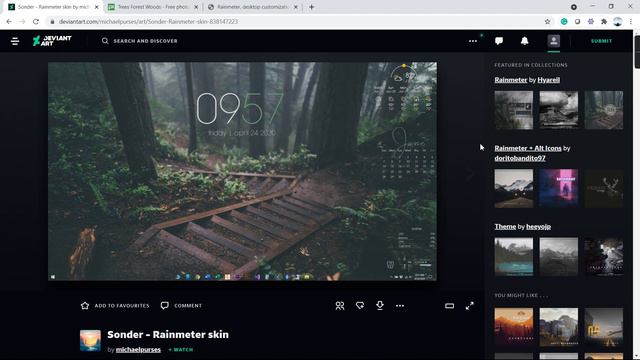Click the address bar URL
This screenshot has height=360, width=640.
pyautogui.click(x=148, y=22)
